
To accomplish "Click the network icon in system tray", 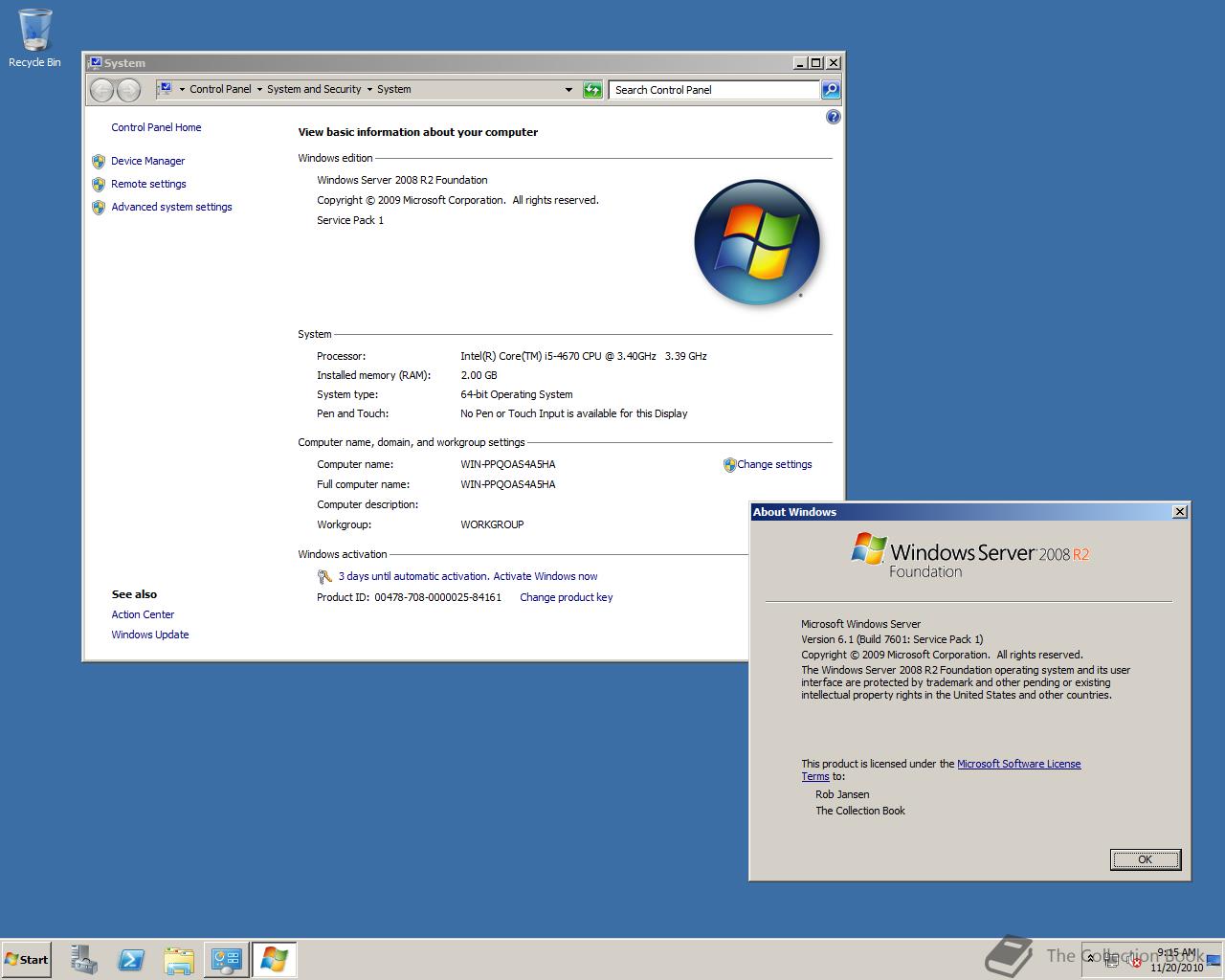I will tap(1112, 961).
